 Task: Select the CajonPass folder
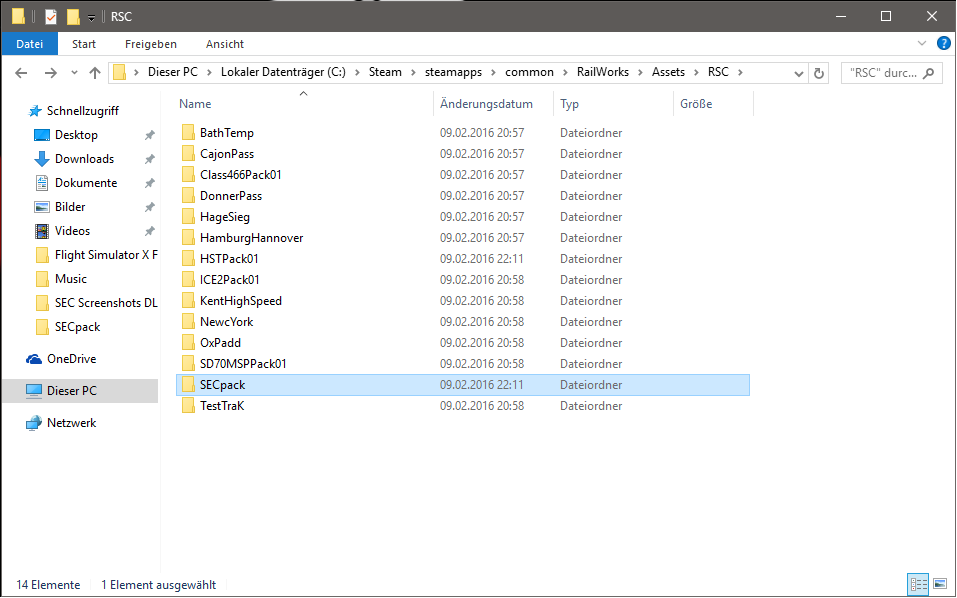pyautogui.click(x=226, y=154)
